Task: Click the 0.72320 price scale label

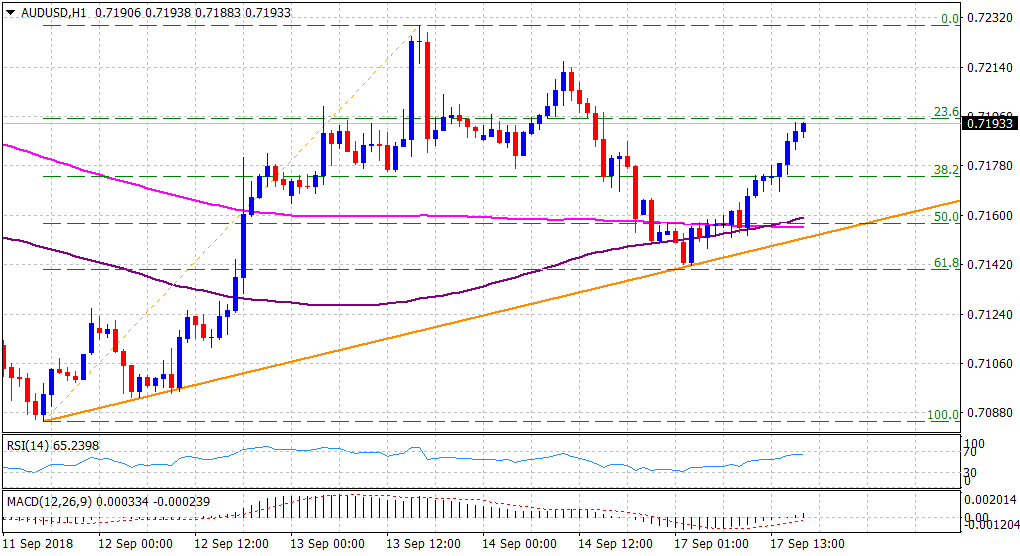Action: point(989,19)
